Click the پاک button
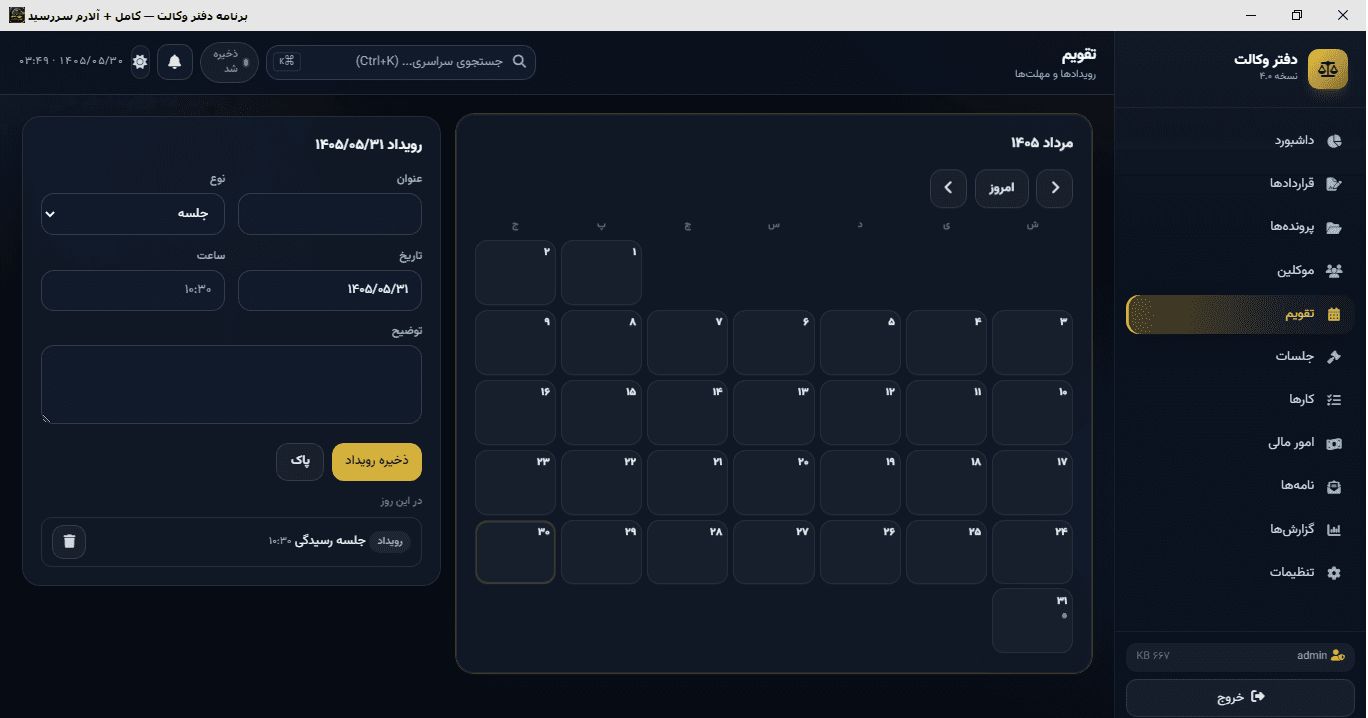 (x=300, y=462)
